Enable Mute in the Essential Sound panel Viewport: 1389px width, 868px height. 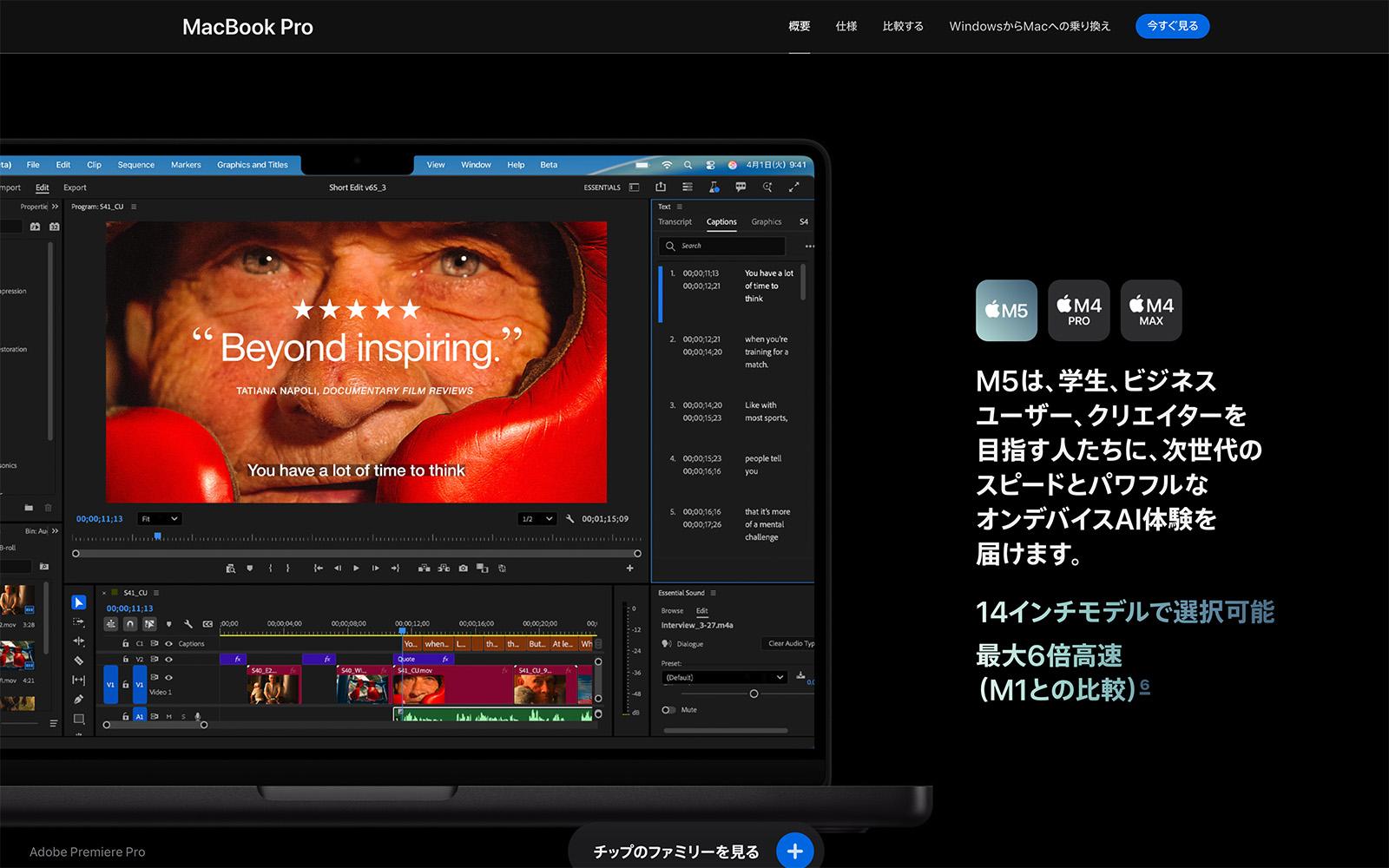point(668,709)
